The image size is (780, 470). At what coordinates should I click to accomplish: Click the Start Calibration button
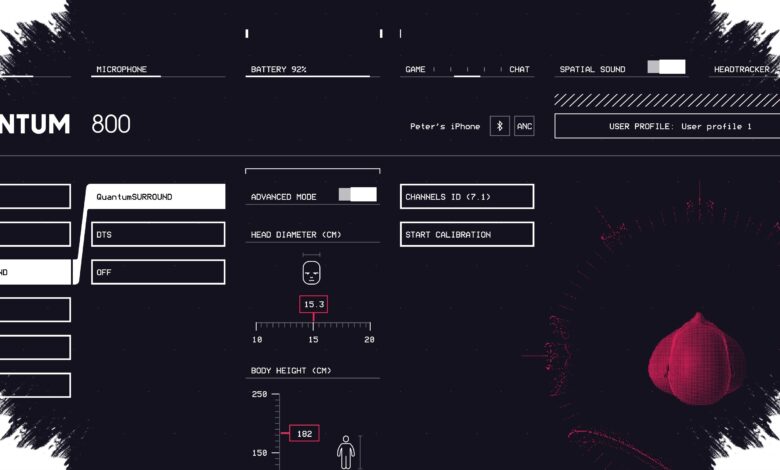pyautogui.click(x=467, y=234)
